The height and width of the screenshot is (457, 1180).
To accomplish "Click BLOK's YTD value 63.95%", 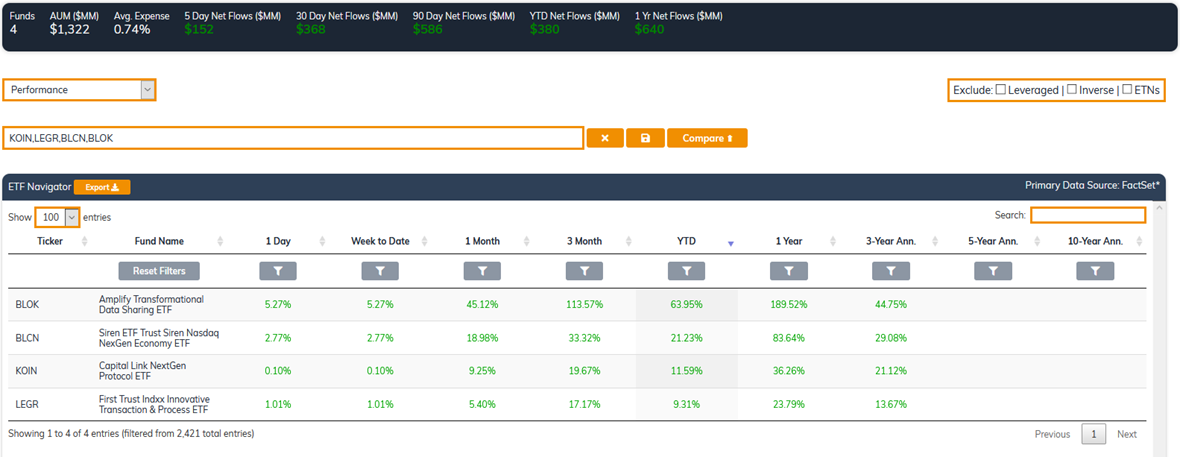I will [686, 305].
